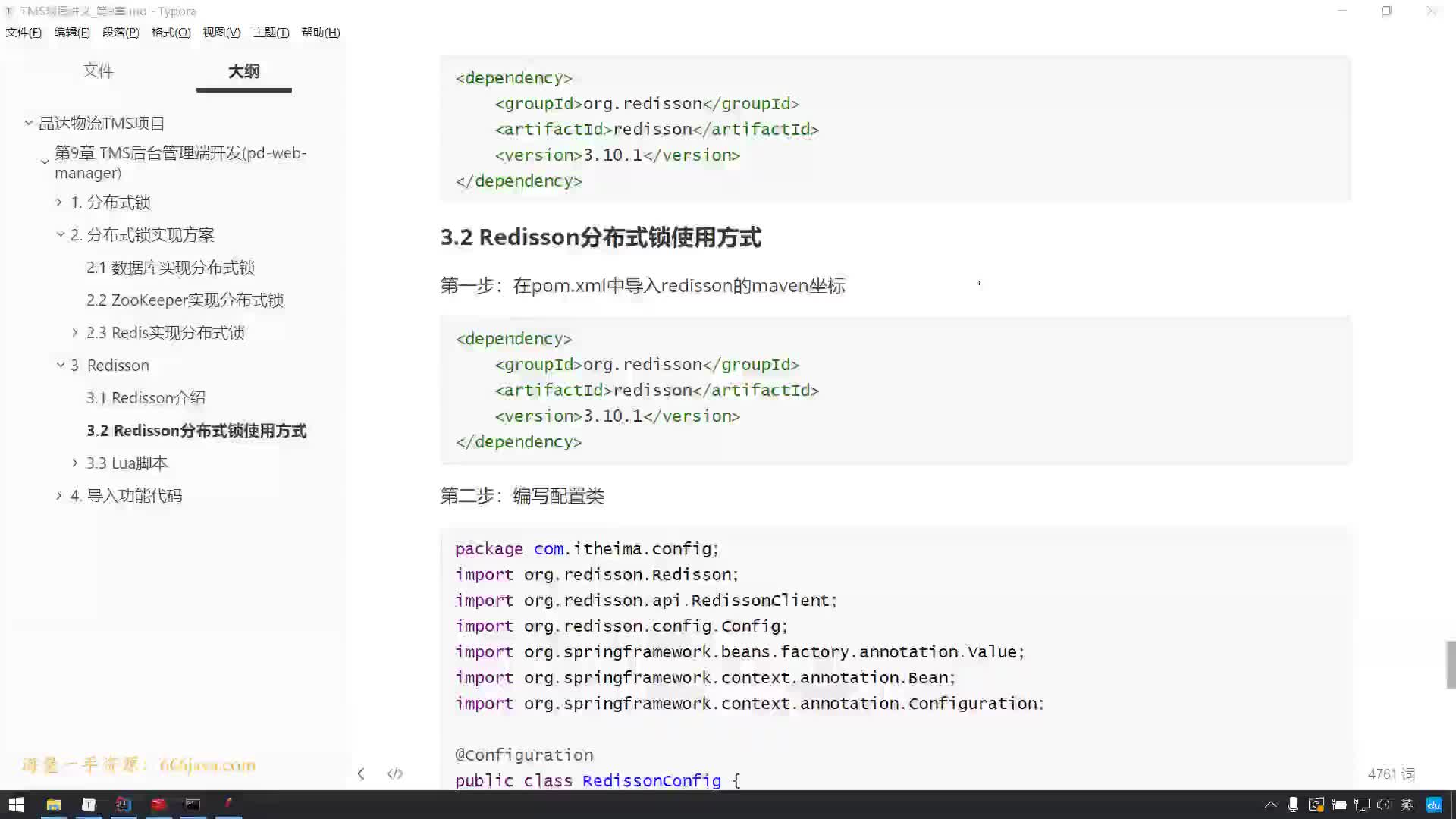Select 3.2 Redisson分布式锁使用方式 outline entry

pyautogui.click(x=196, y=430)
